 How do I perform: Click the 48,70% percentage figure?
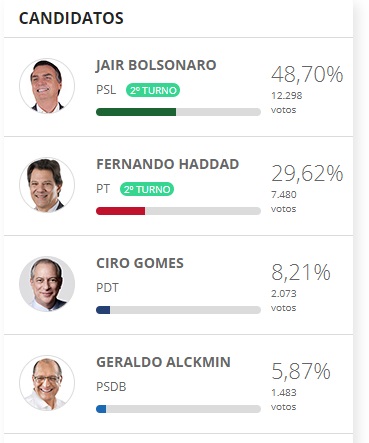click(x=307, y=74)
